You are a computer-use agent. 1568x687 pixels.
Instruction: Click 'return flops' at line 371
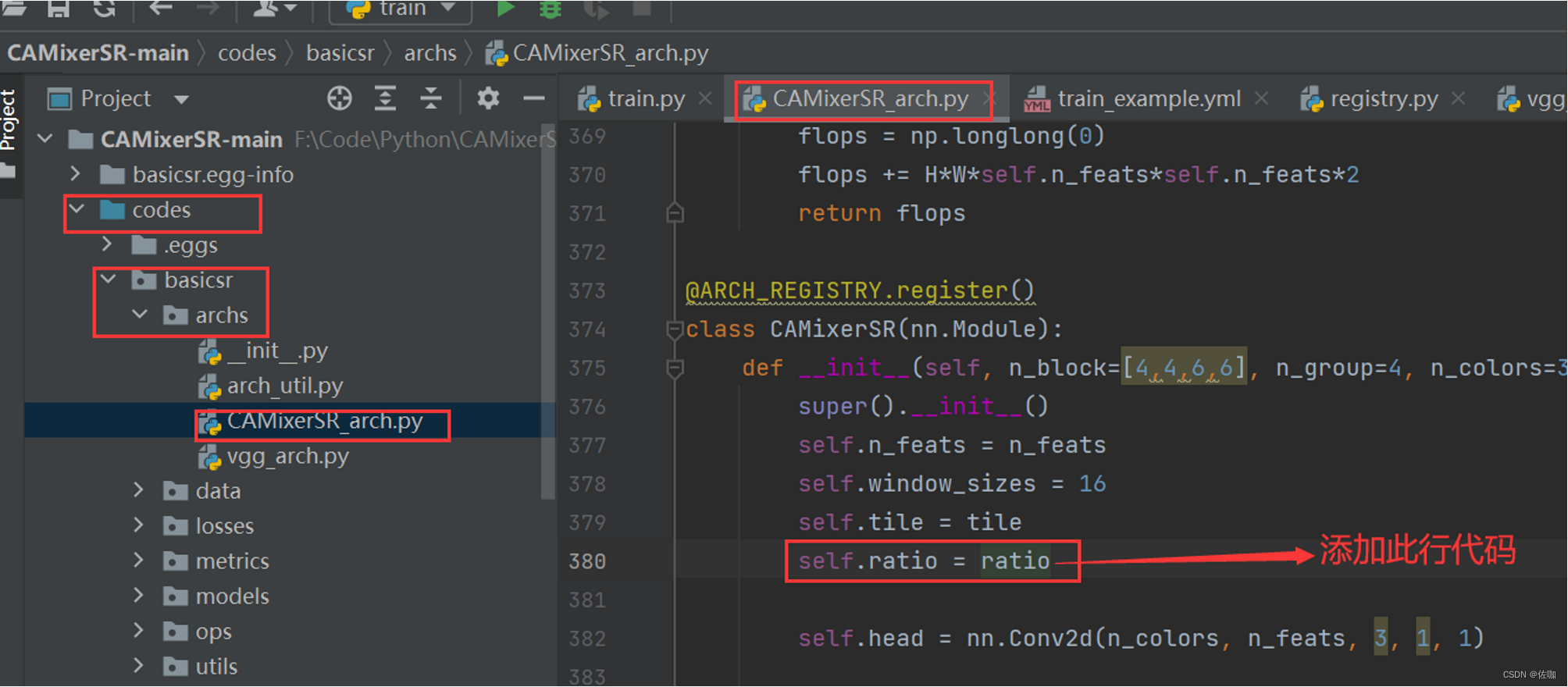[882, 213]
